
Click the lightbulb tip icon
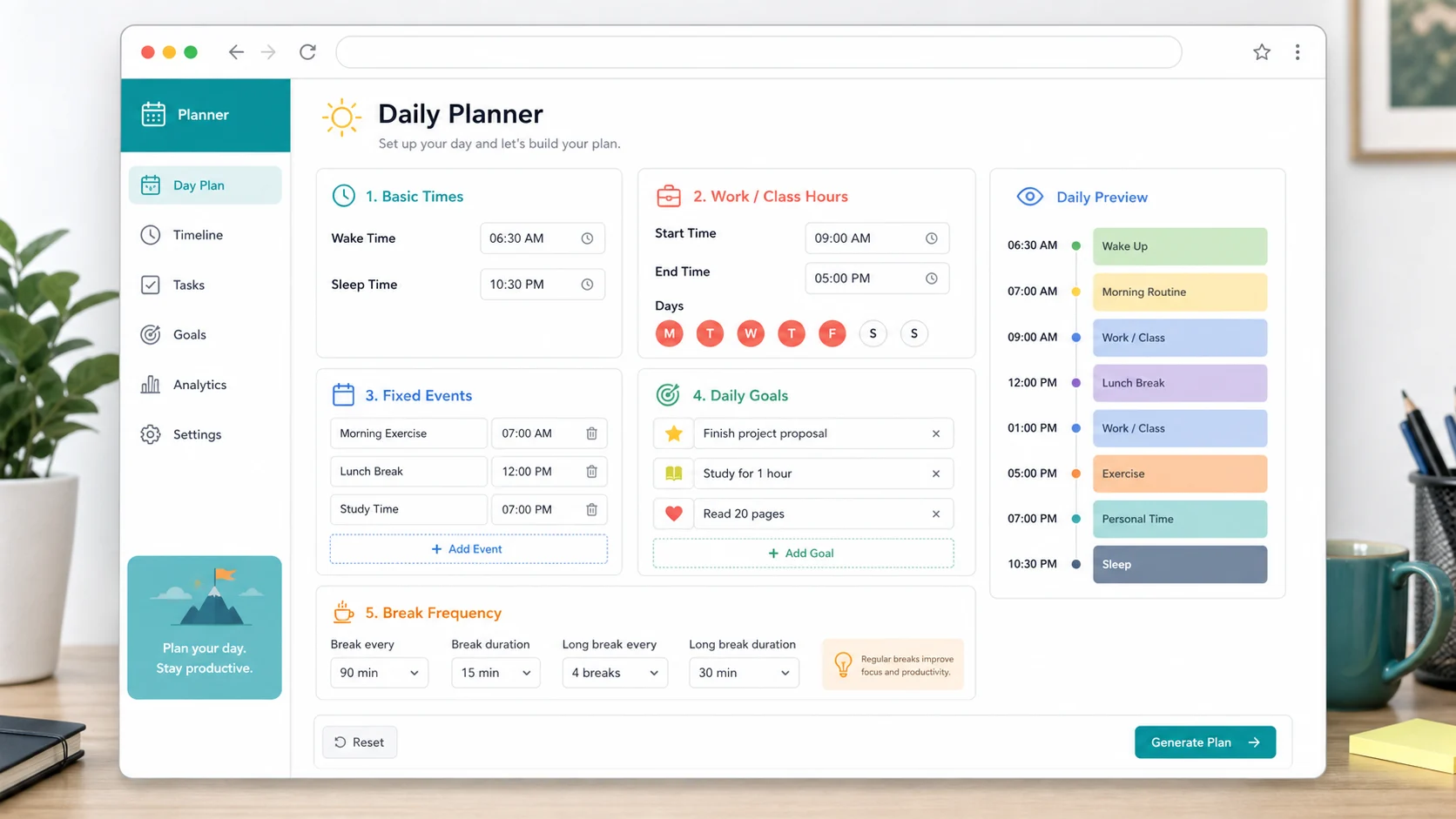tap(843, 664)
